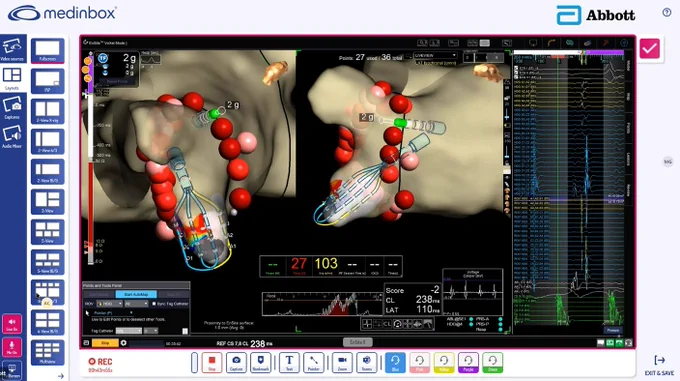Open the LiveView dropdown
The image size is (680, 381).
[435, 55]
